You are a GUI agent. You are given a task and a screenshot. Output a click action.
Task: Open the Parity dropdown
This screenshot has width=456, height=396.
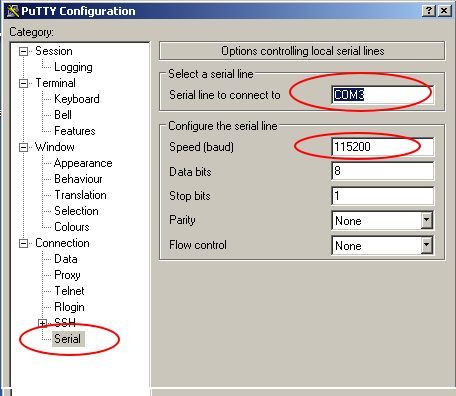[x=426, y=220]
